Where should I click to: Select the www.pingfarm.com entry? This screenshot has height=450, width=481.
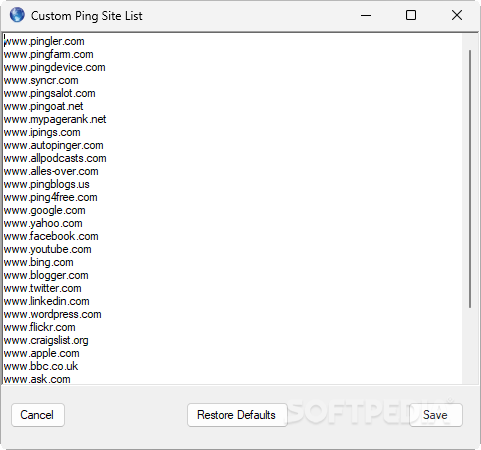pos(48,54)
